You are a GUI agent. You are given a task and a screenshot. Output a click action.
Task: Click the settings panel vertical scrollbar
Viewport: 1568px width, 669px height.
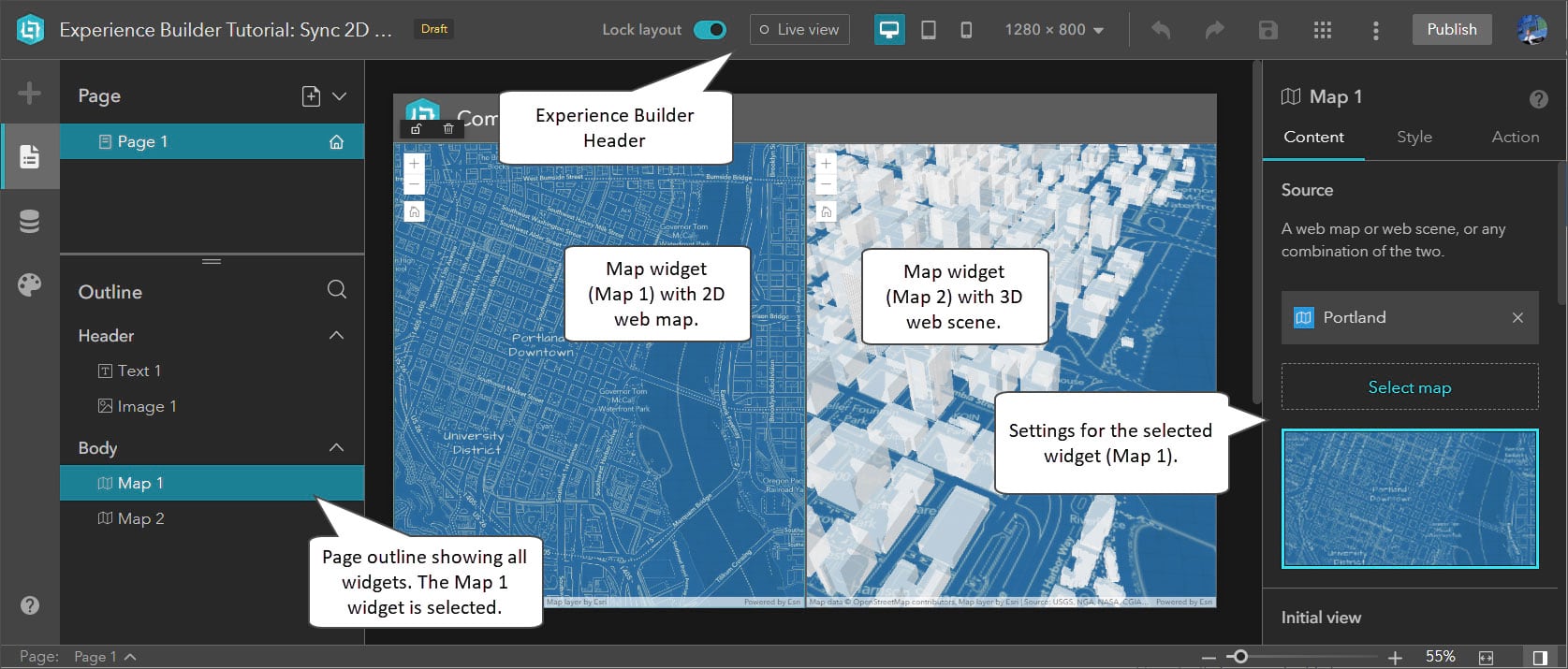1561,234
